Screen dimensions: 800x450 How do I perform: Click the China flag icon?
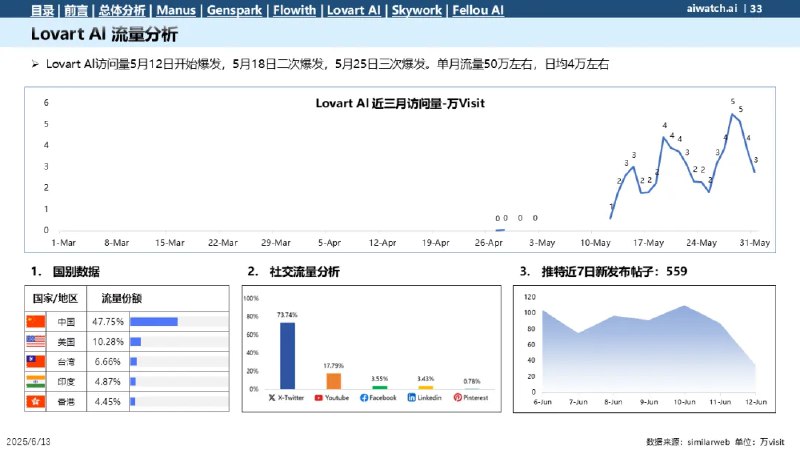[36, 321]
